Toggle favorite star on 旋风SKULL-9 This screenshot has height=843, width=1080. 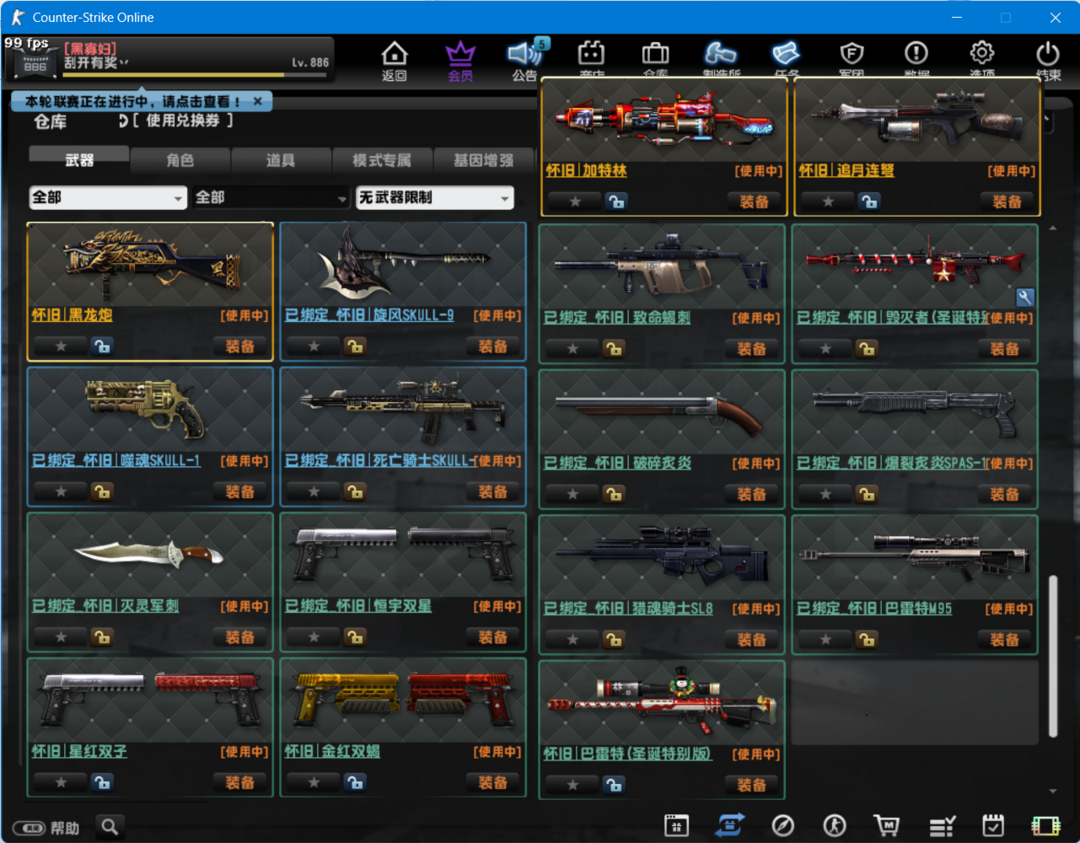[x=314, y=346]
